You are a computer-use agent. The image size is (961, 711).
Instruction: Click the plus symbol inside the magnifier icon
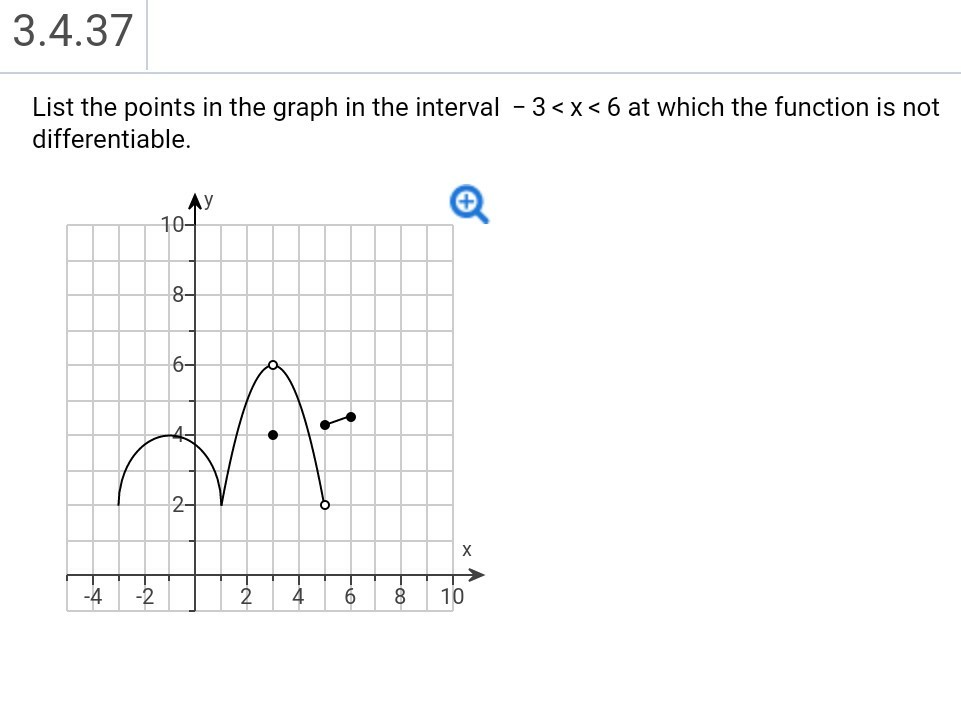coord(466,202)
